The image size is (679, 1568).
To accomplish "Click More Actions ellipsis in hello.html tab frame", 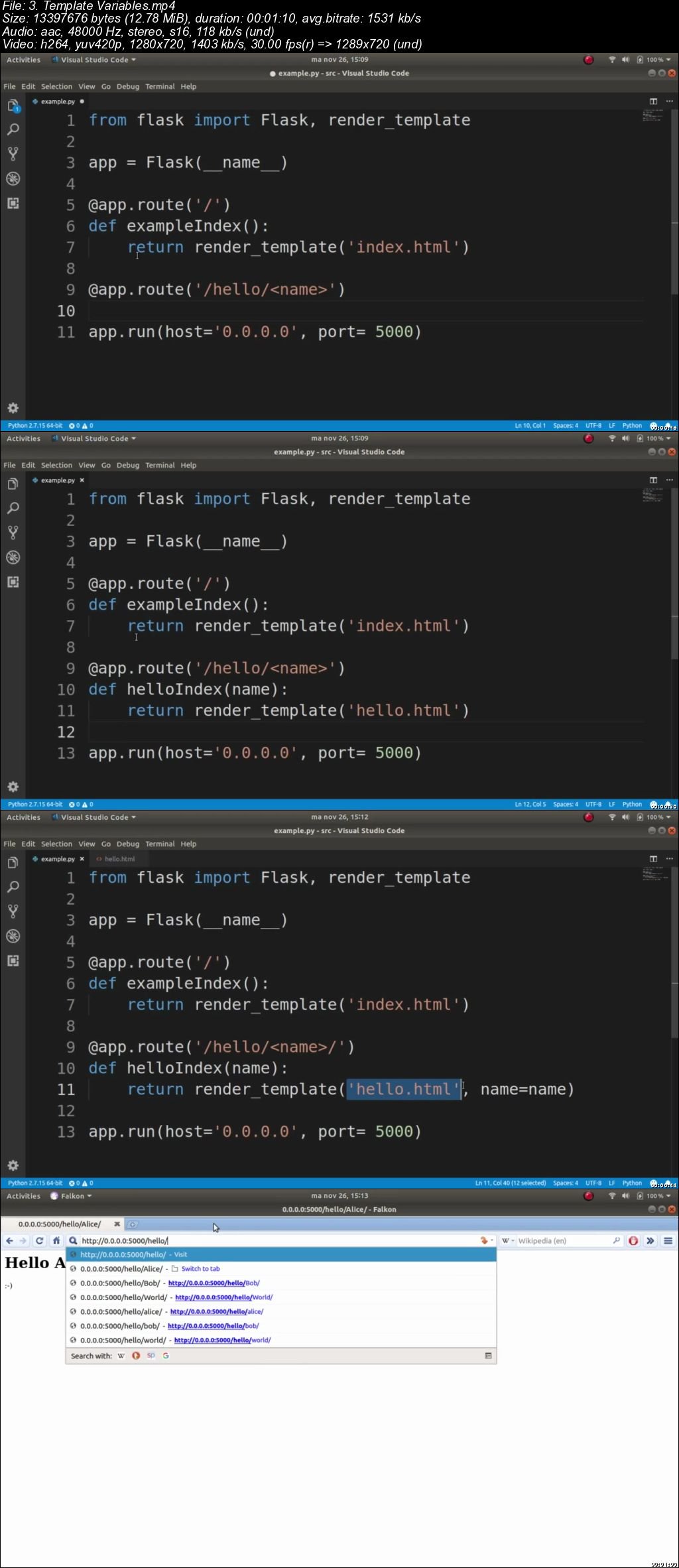I will click(669, 858).
